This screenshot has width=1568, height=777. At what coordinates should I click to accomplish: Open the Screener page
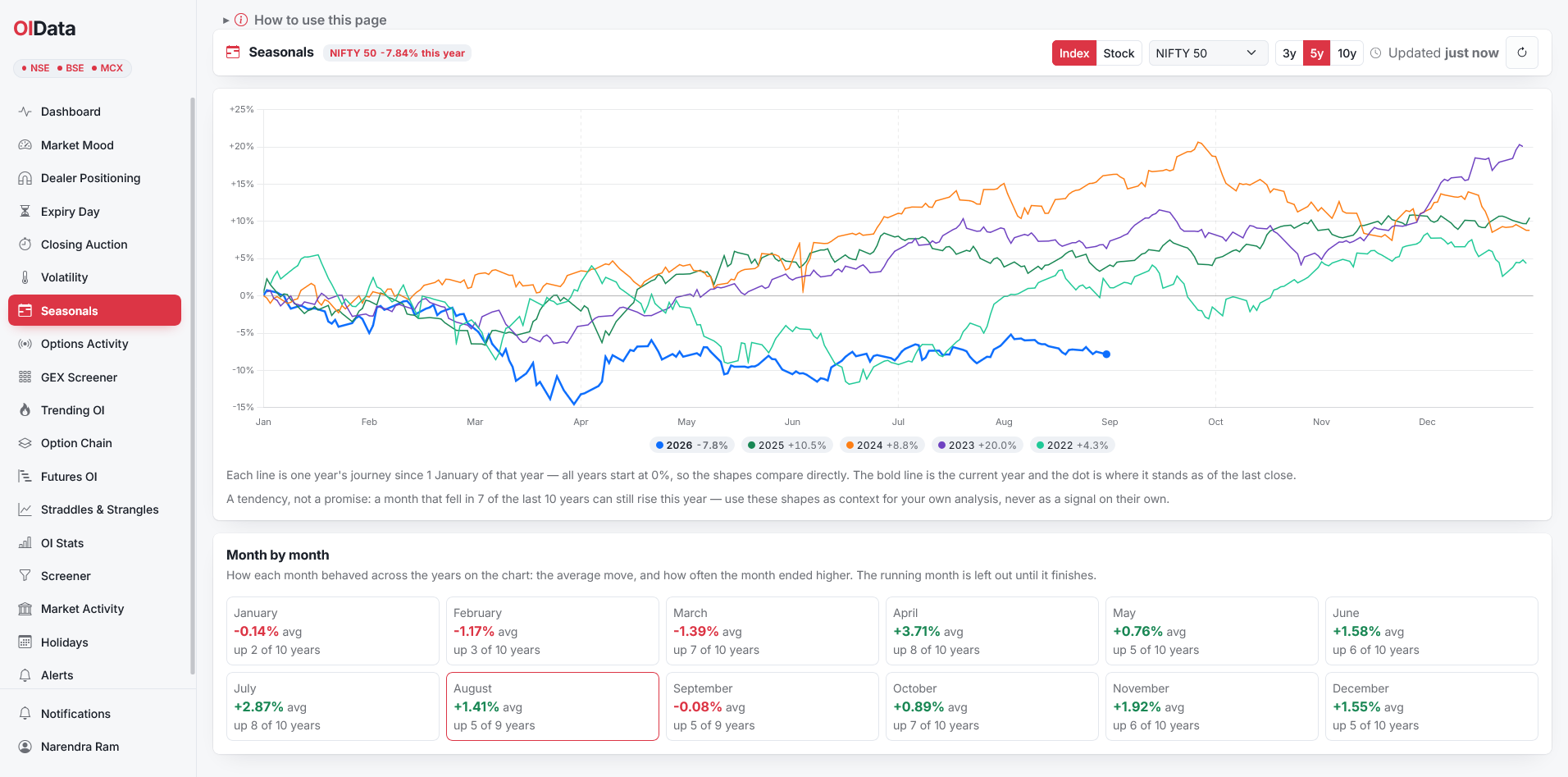[94, 576]
